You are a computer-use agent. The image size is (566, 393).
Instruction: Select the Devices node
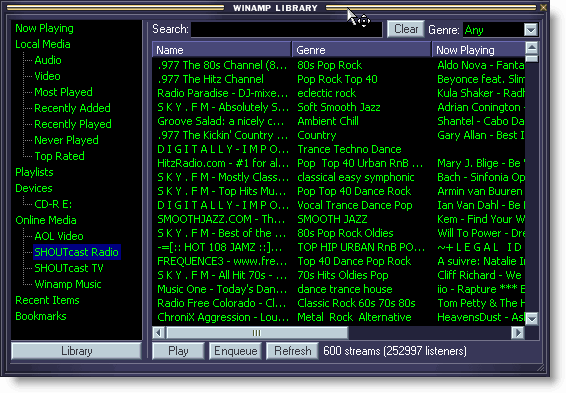[x=34, y=188]
